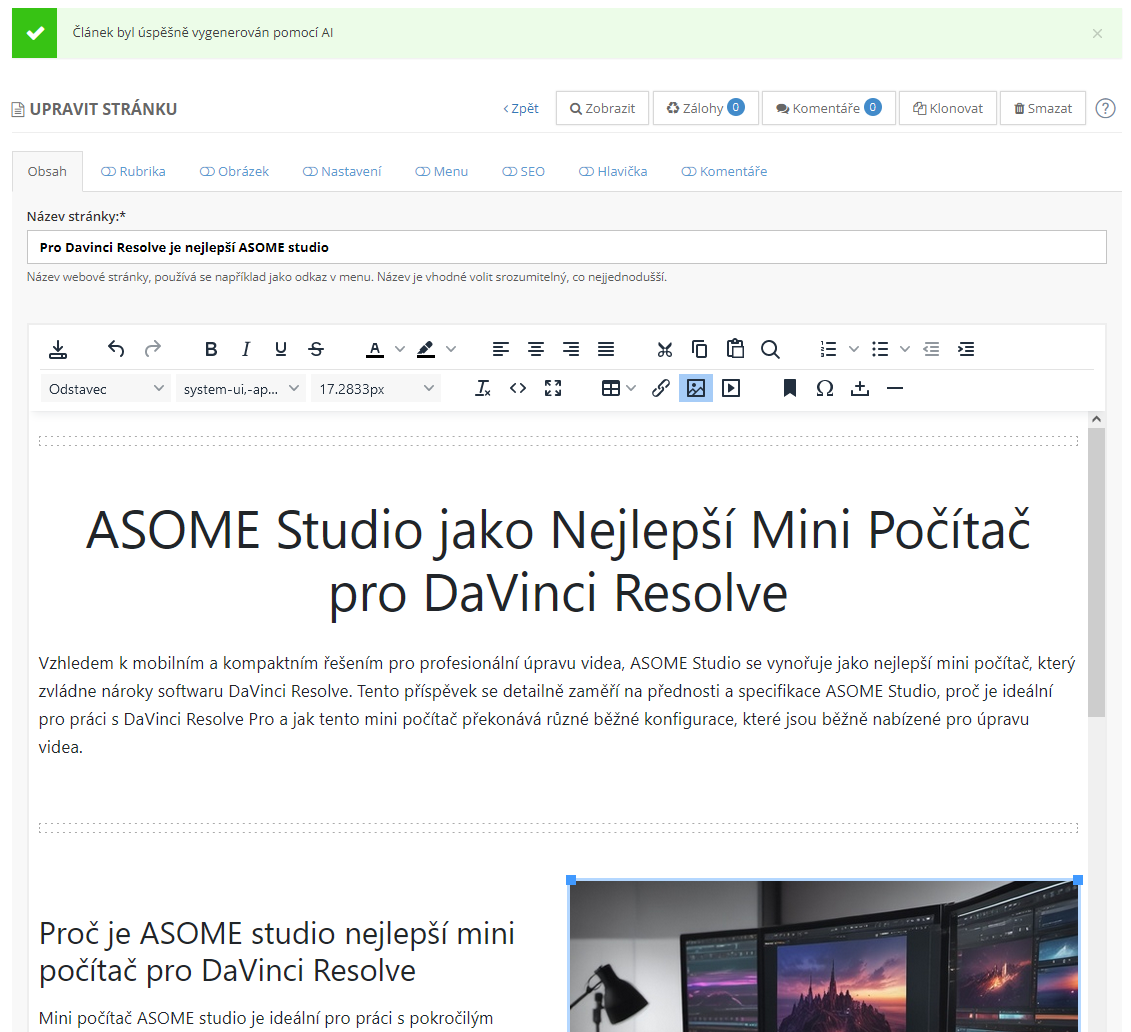The width and height of the screenshot is (1131, 1032).
Task: Click the Název stránky input field
Action: pyautogui.click(x=566, y=247)
